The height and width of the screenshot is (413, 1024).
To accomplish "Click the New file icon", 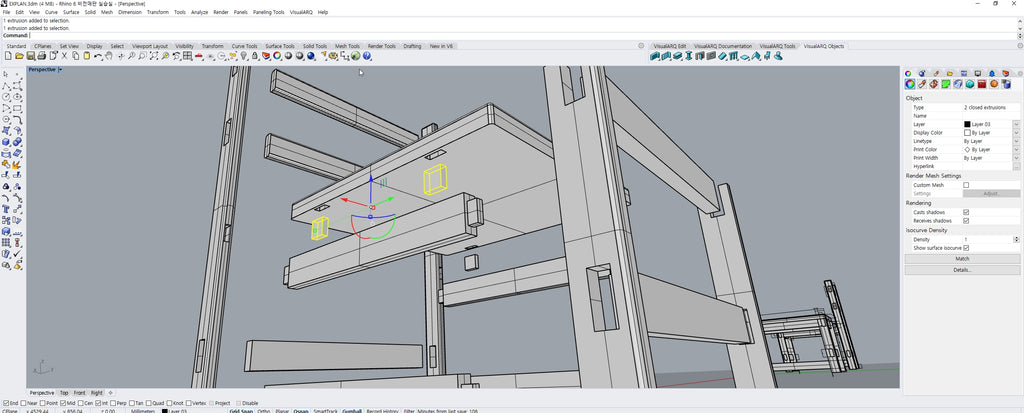I will [8, 56].
